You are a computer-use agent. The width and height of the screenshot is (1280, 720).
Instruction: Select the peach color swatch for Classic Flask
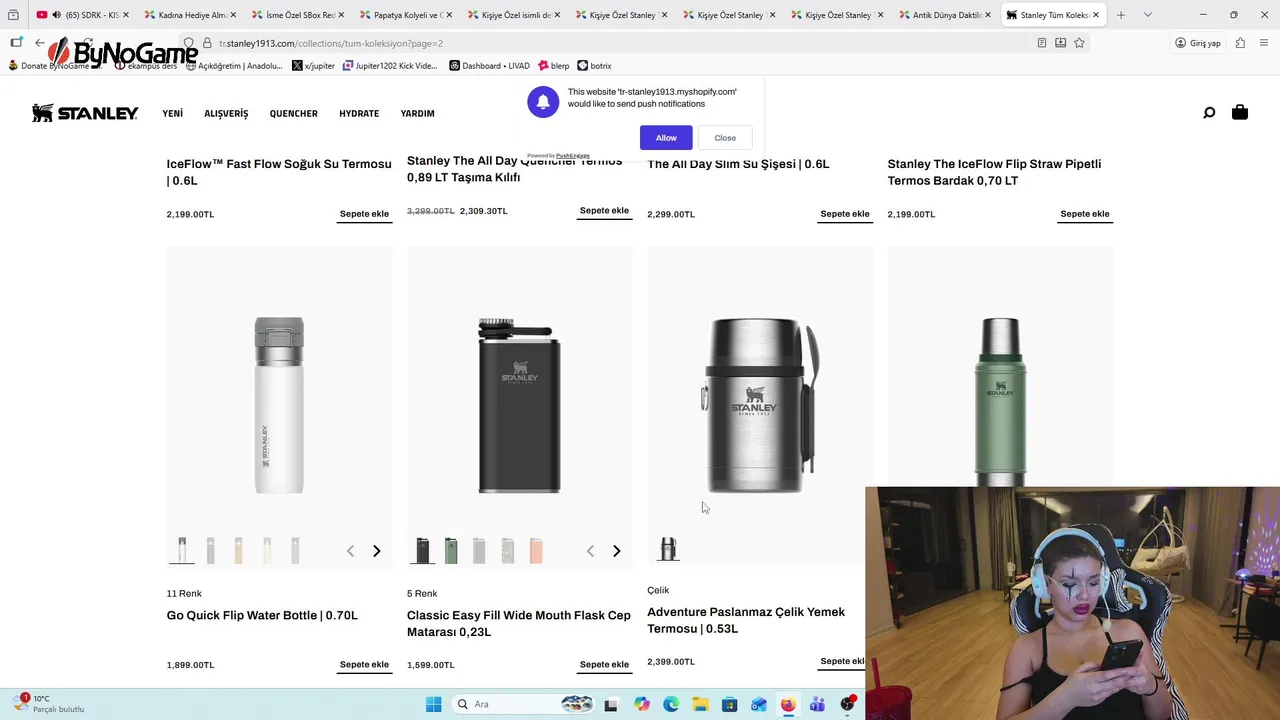point(536,550)
